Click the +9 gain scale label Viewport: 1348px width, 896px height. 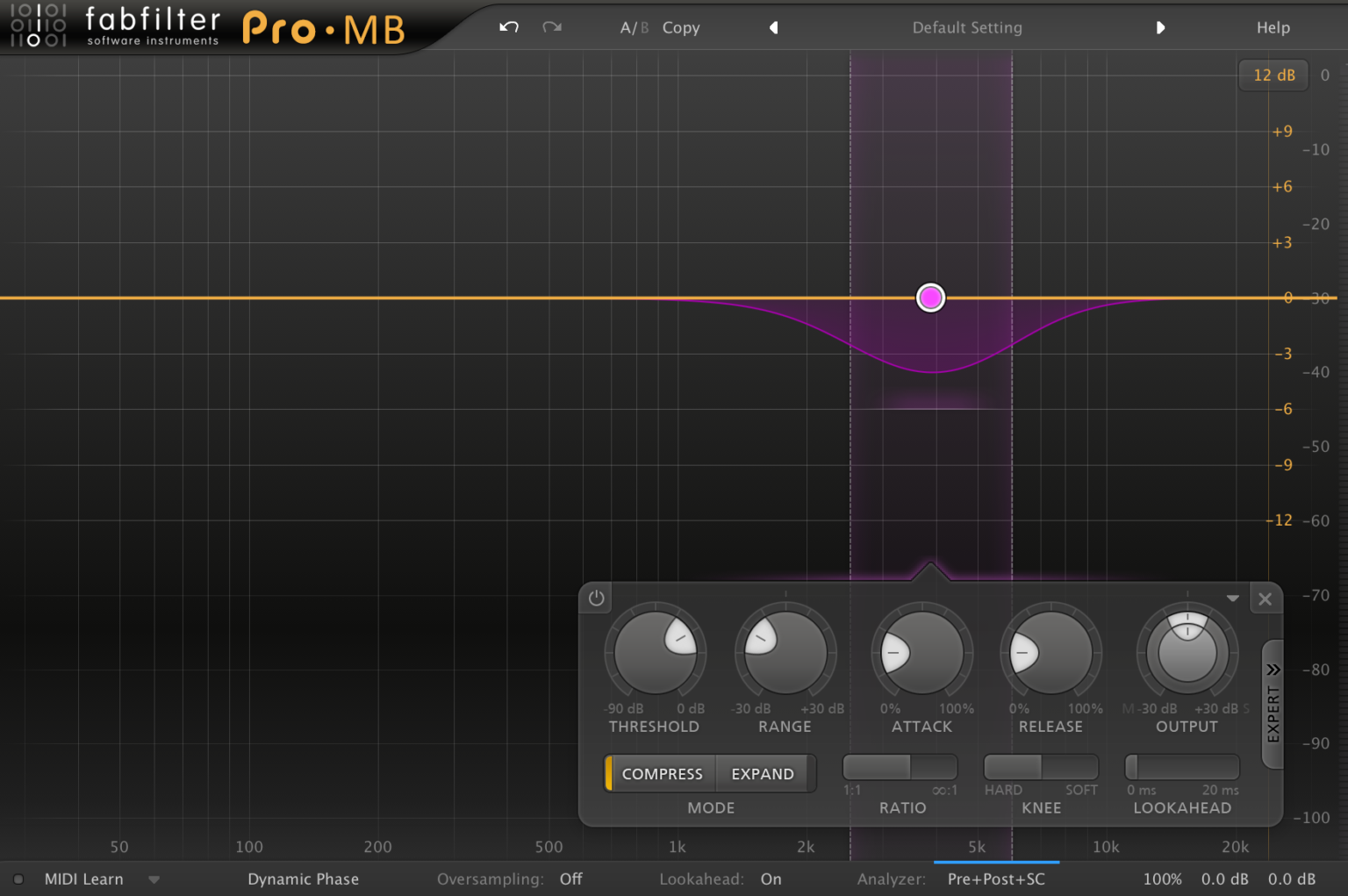(x=1282, y=132)
